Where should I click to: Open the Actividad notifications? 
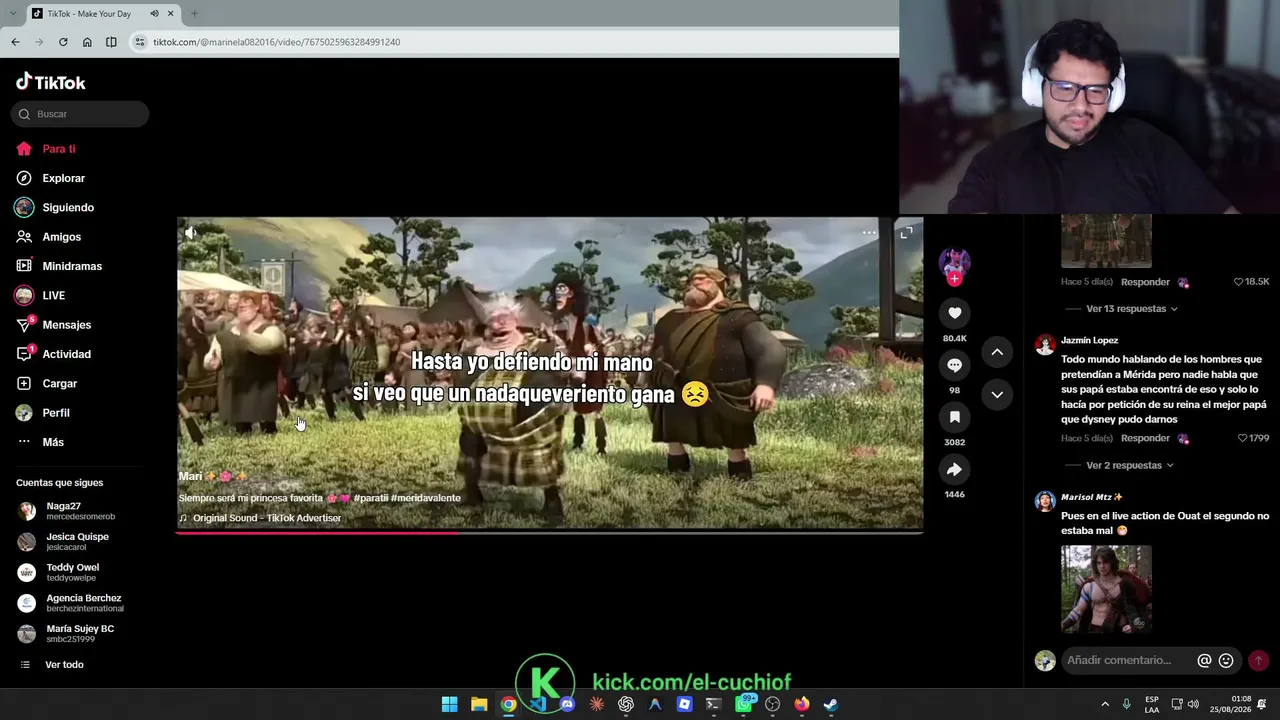(66, 354)
